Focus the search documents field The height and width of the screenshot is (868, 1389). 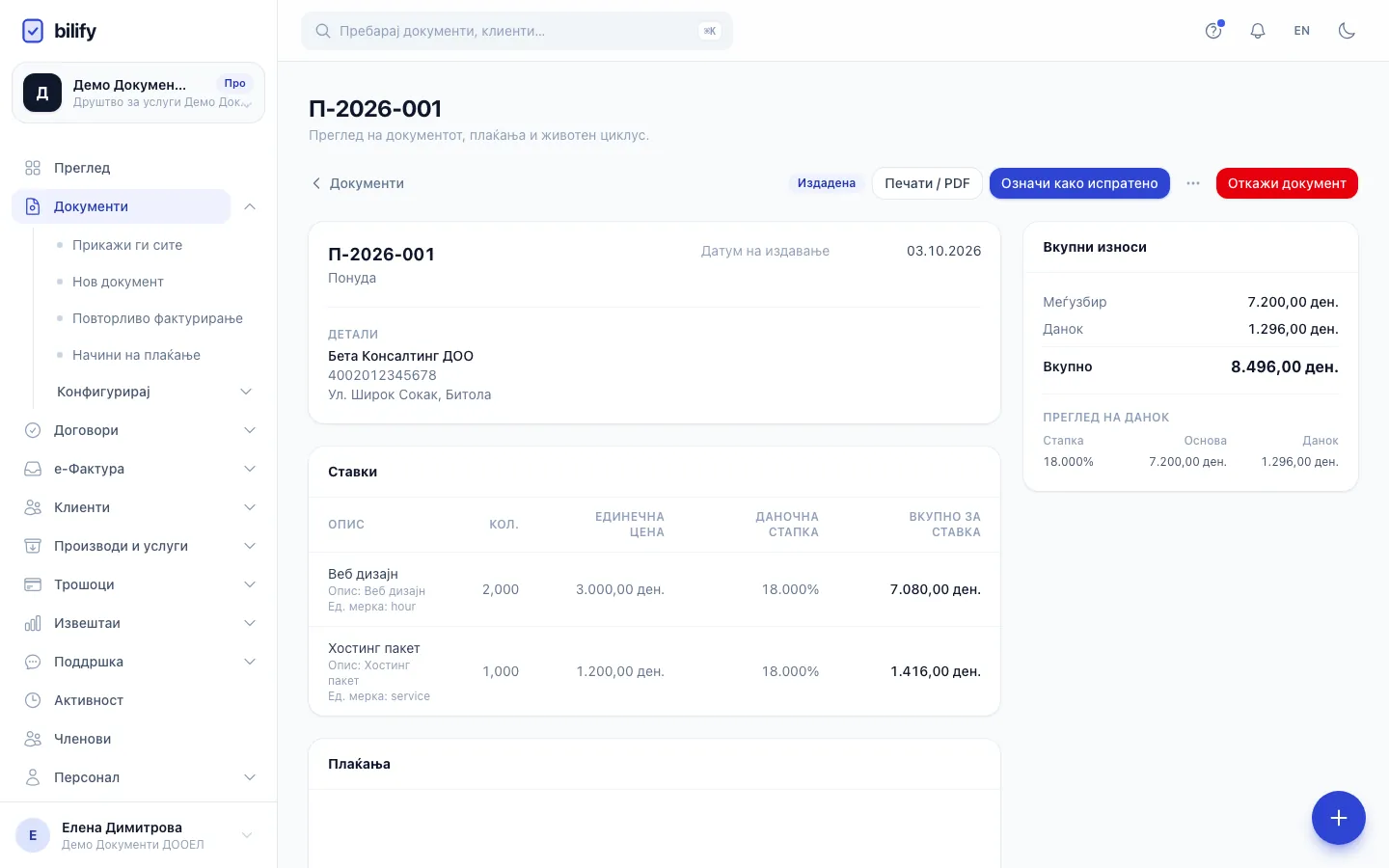click(517, 31)
